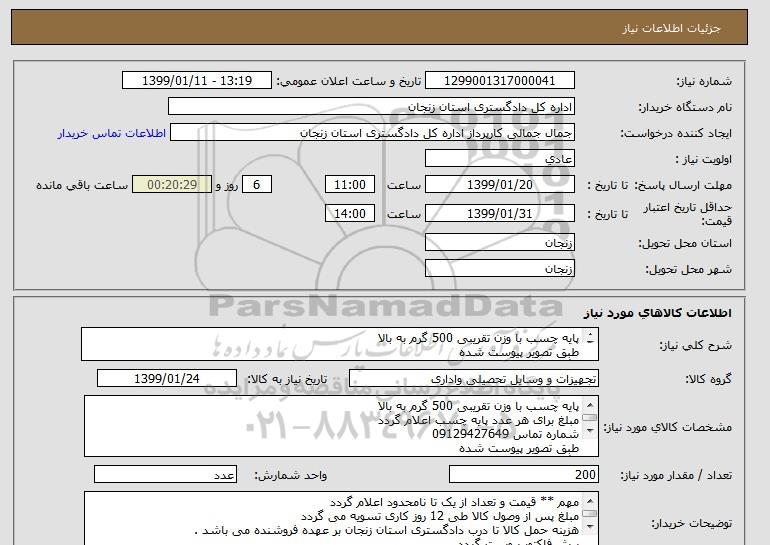Click the label تاریخ و ساعت اعلان عمومی
Screen dimensions: 770x545
(x=349, y=82)
